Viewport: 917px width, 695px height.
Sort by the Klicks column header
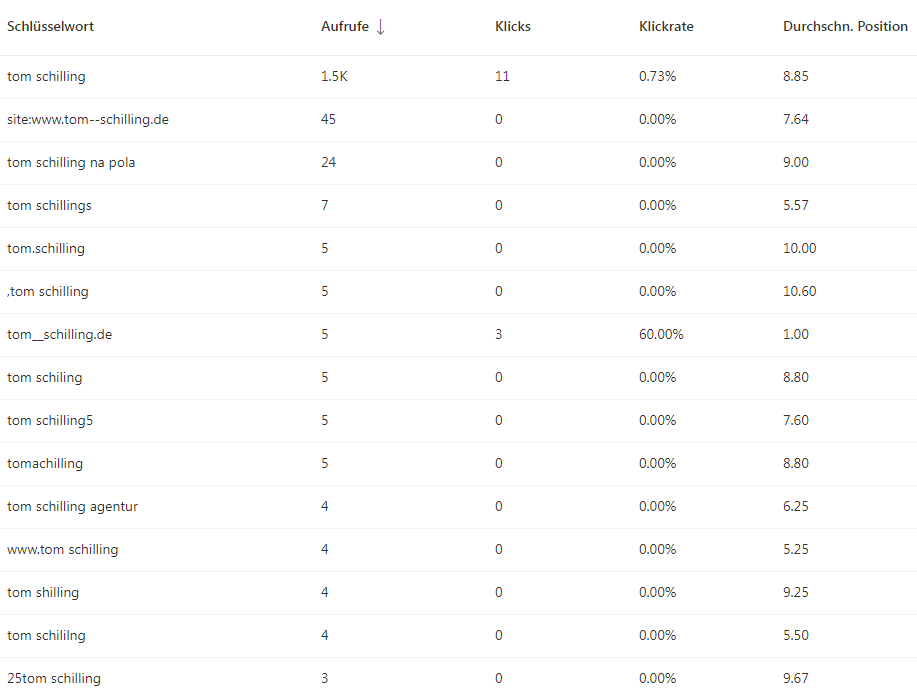(513, 27)
